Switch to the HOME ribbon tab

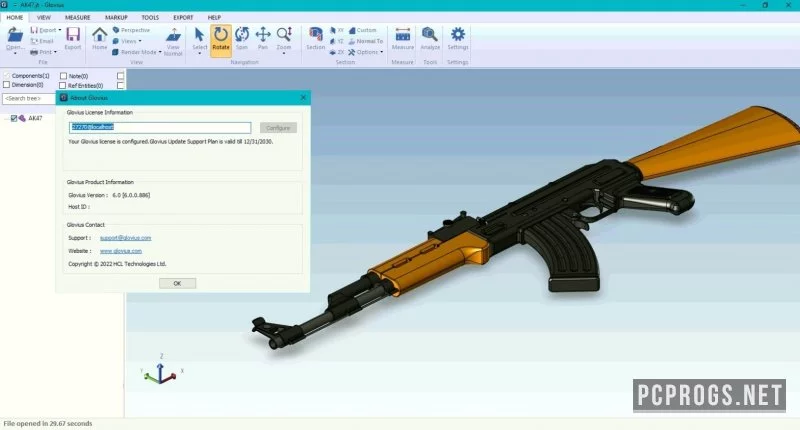14,17
